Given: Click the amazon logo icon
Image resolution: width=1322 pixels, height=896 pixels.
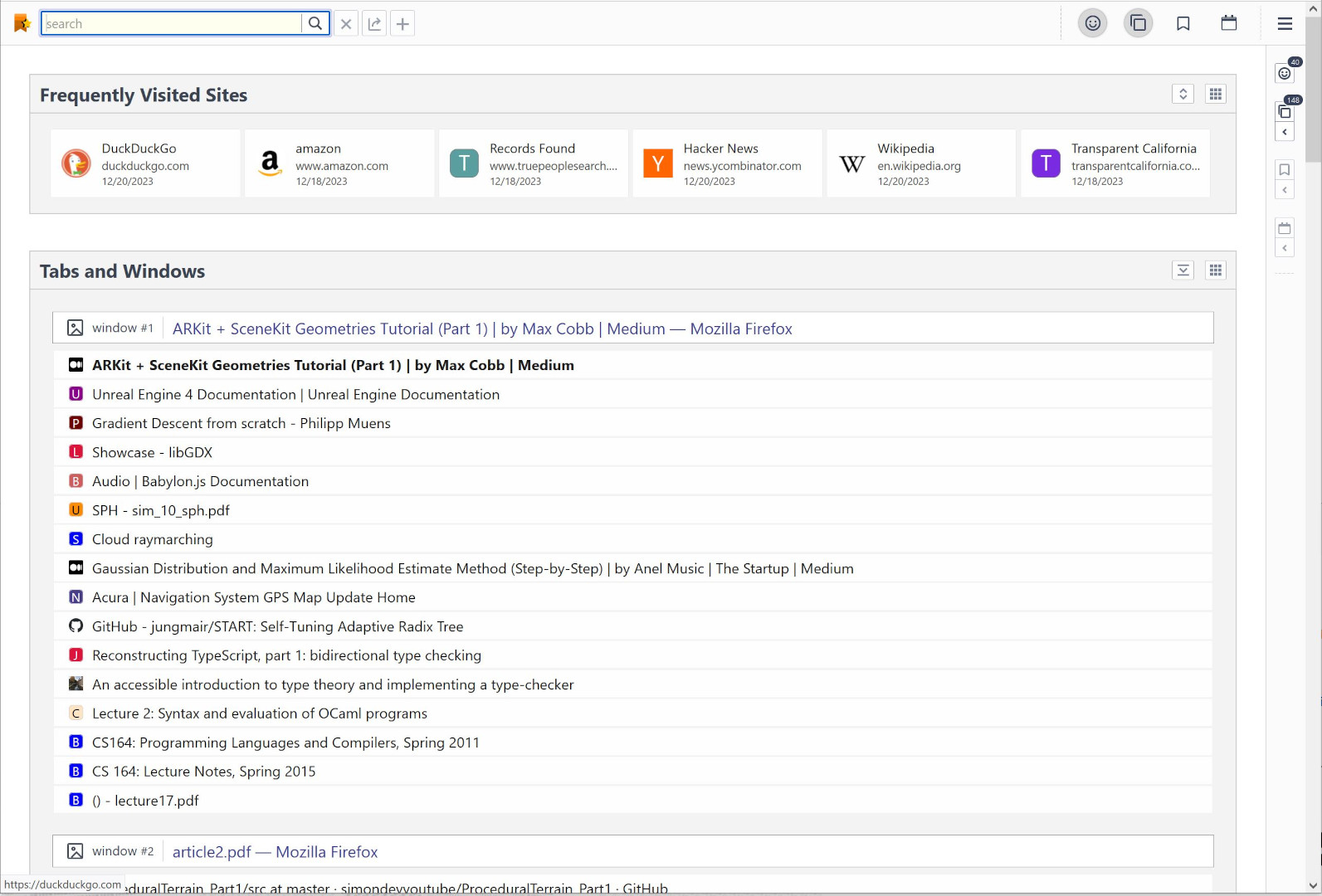Looking at the screenshot, I should (270, 163).
